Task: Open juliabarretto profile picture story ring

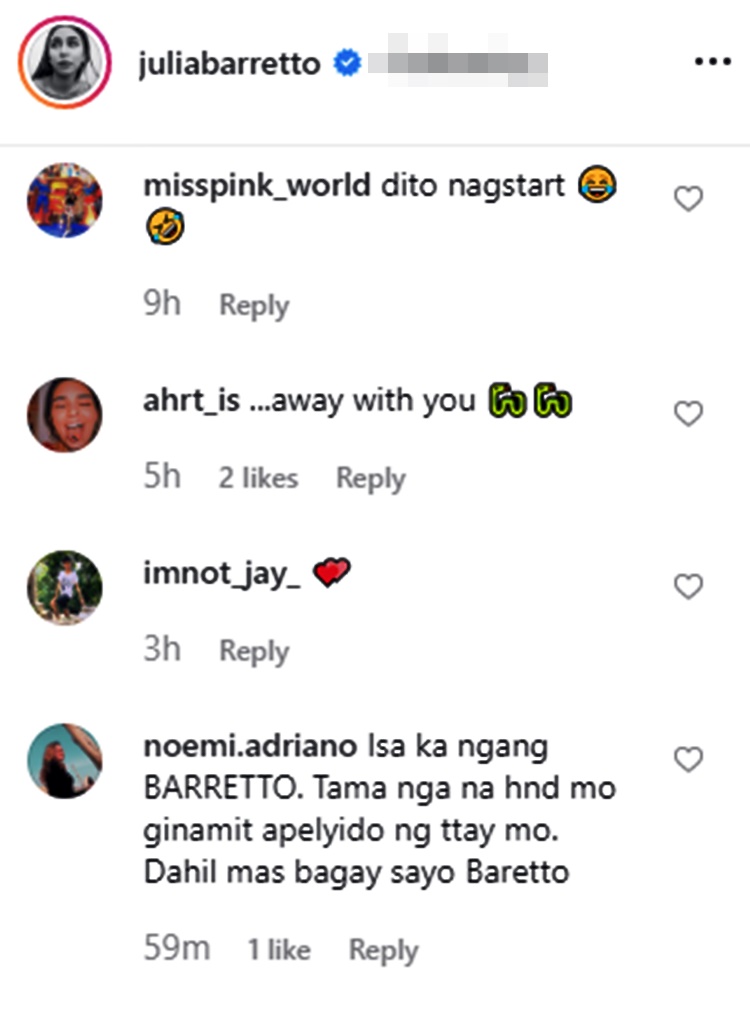Action: pyautogui.click(x=65, y=62)
